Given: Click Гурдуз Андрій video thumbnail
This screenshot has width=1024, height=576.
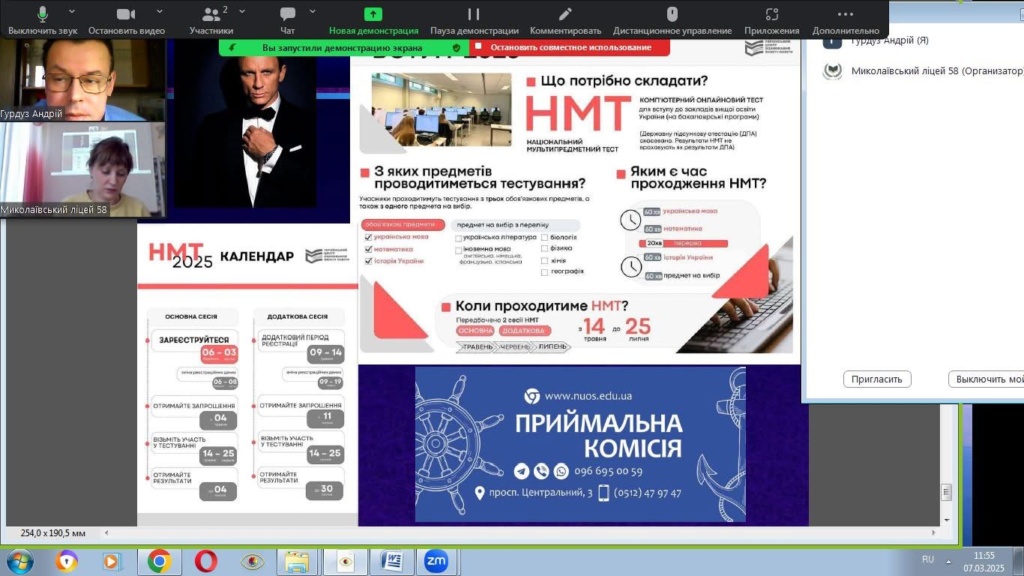Looking at the screenshot, I should pos(82,80).
